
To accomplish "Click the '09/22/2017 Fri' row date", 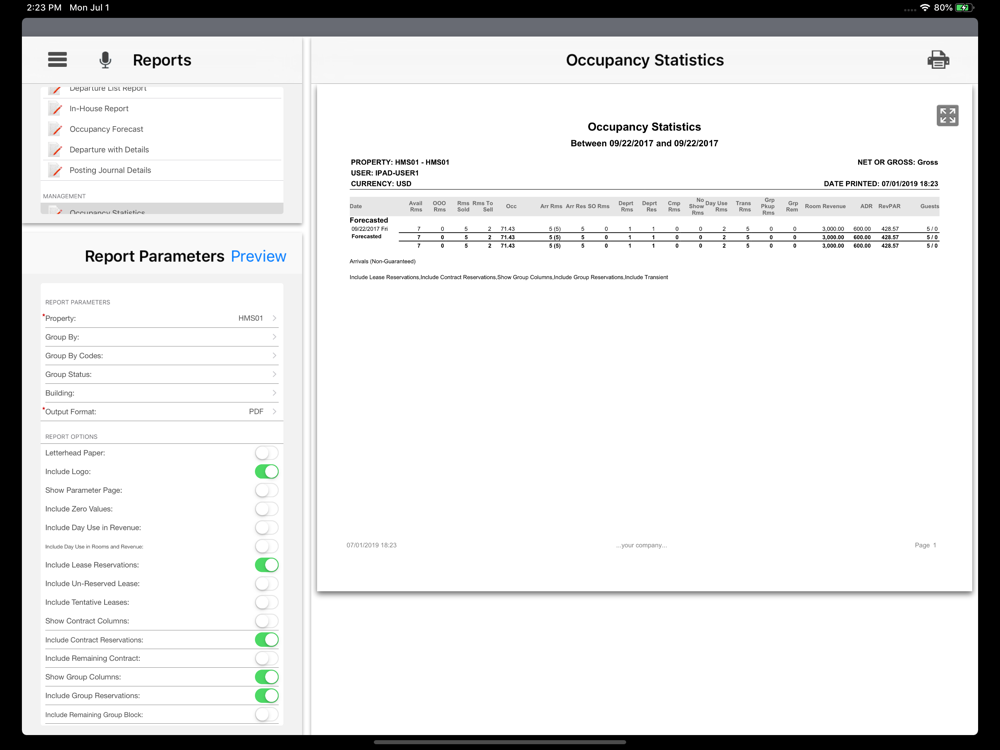I will click(x=369, y=229).
